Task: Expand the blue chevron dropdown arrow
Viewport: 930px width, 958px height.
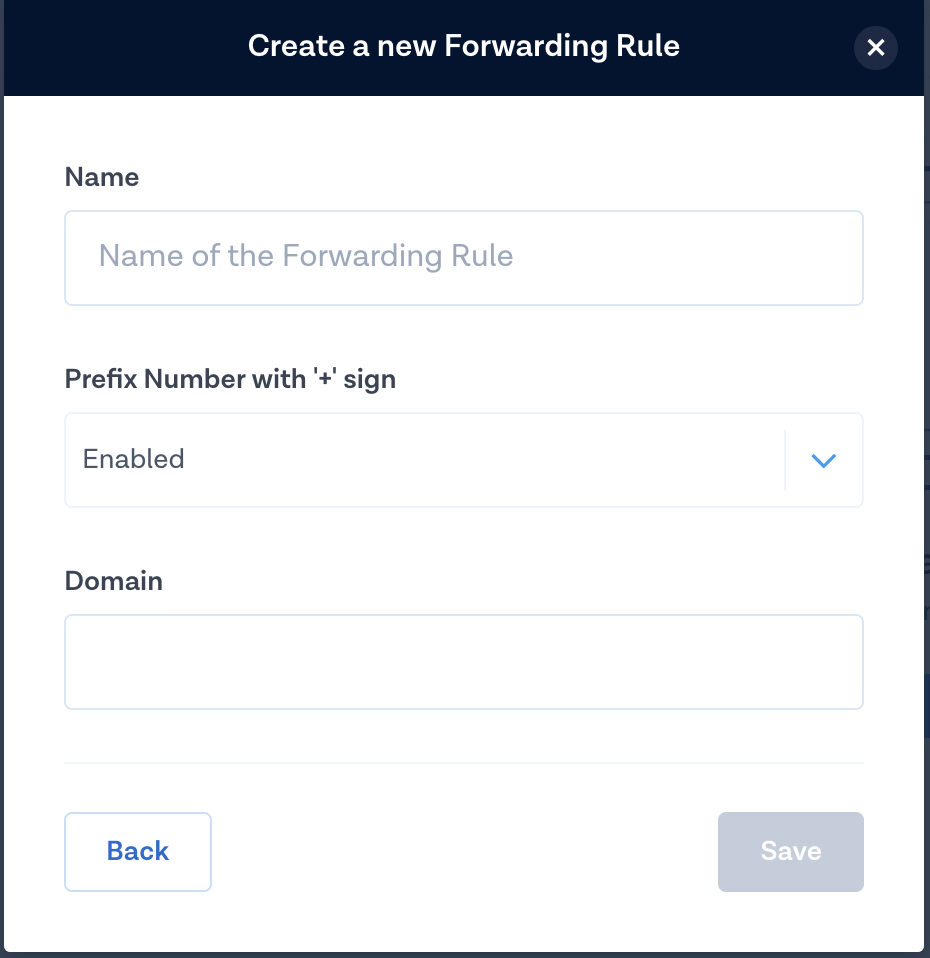Action: 823,460
